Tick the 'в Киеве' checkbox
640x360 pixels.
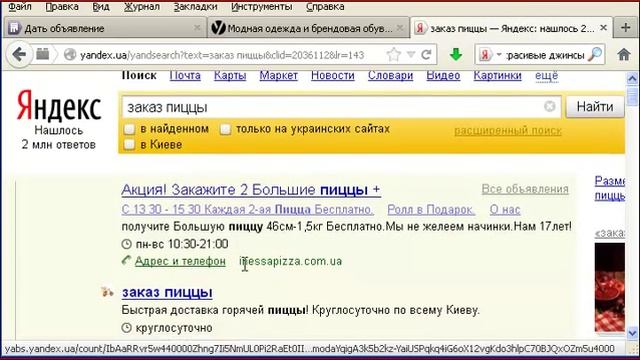(x=129, y=144)
